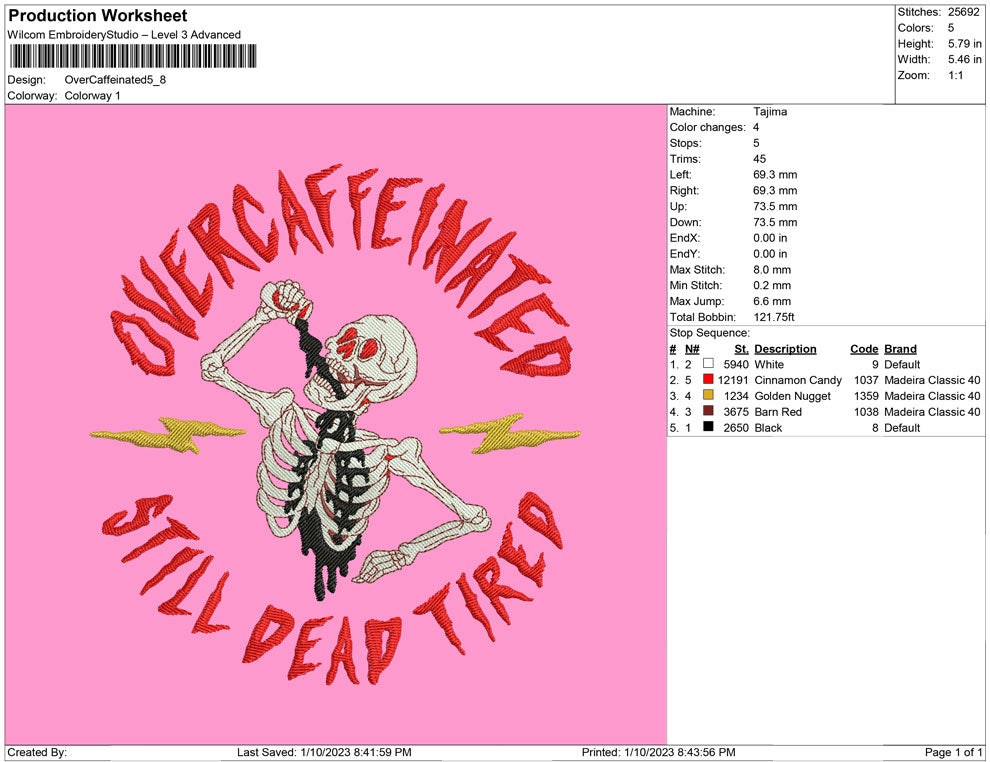Viewport: 990px width, 762px height.
Task: Click the Cinnamon Candy red swatch
Action: (x=708, y=379)
